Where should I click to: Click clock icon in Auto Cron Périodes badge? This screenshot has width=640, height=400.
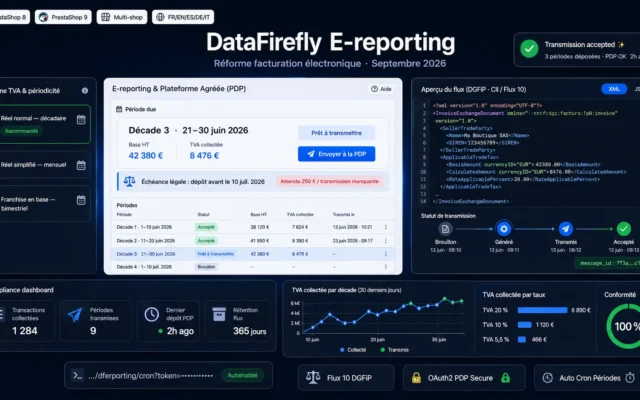point(547,378)
